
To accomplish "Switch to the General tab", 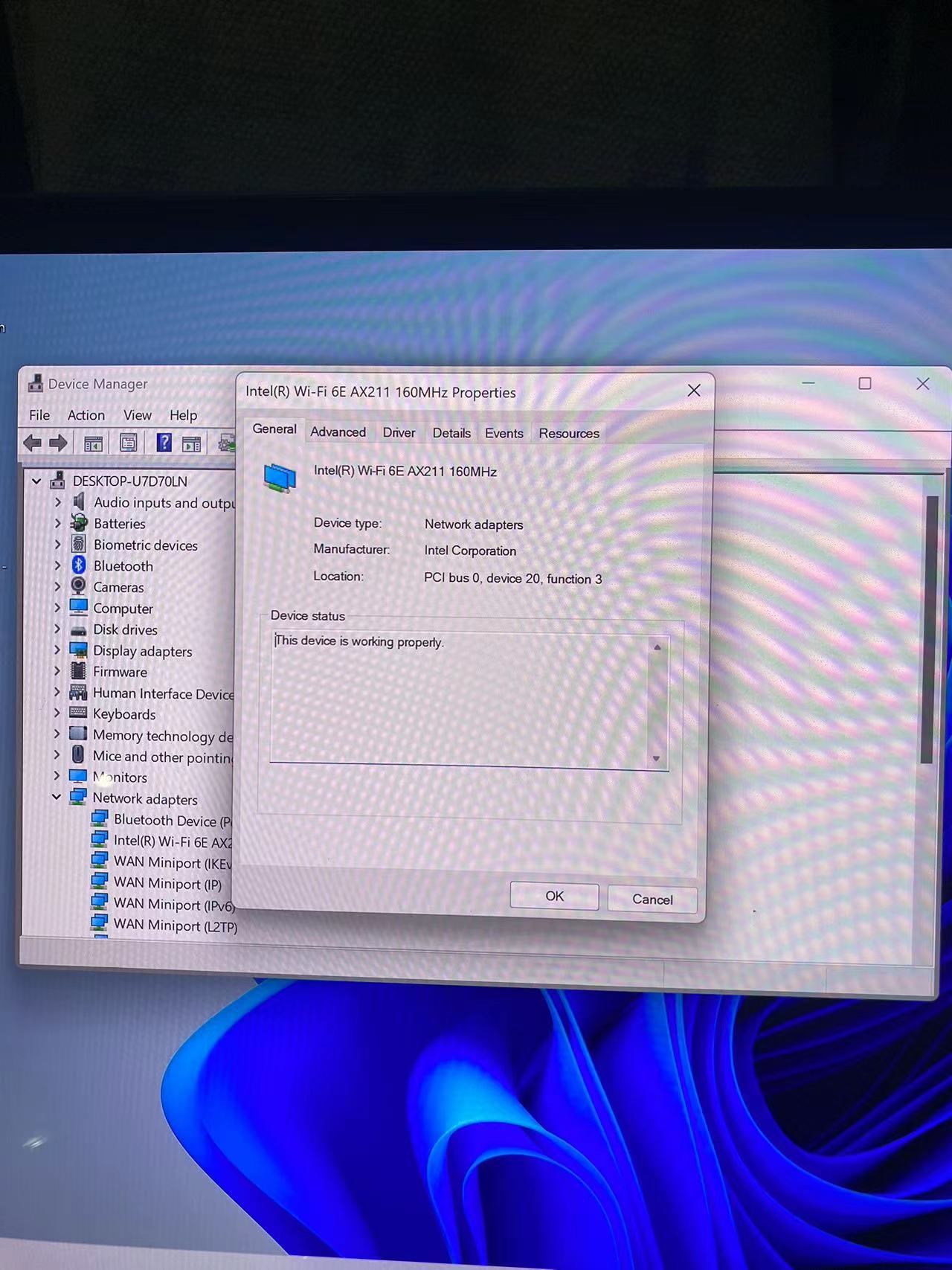I will click(274, 429).
